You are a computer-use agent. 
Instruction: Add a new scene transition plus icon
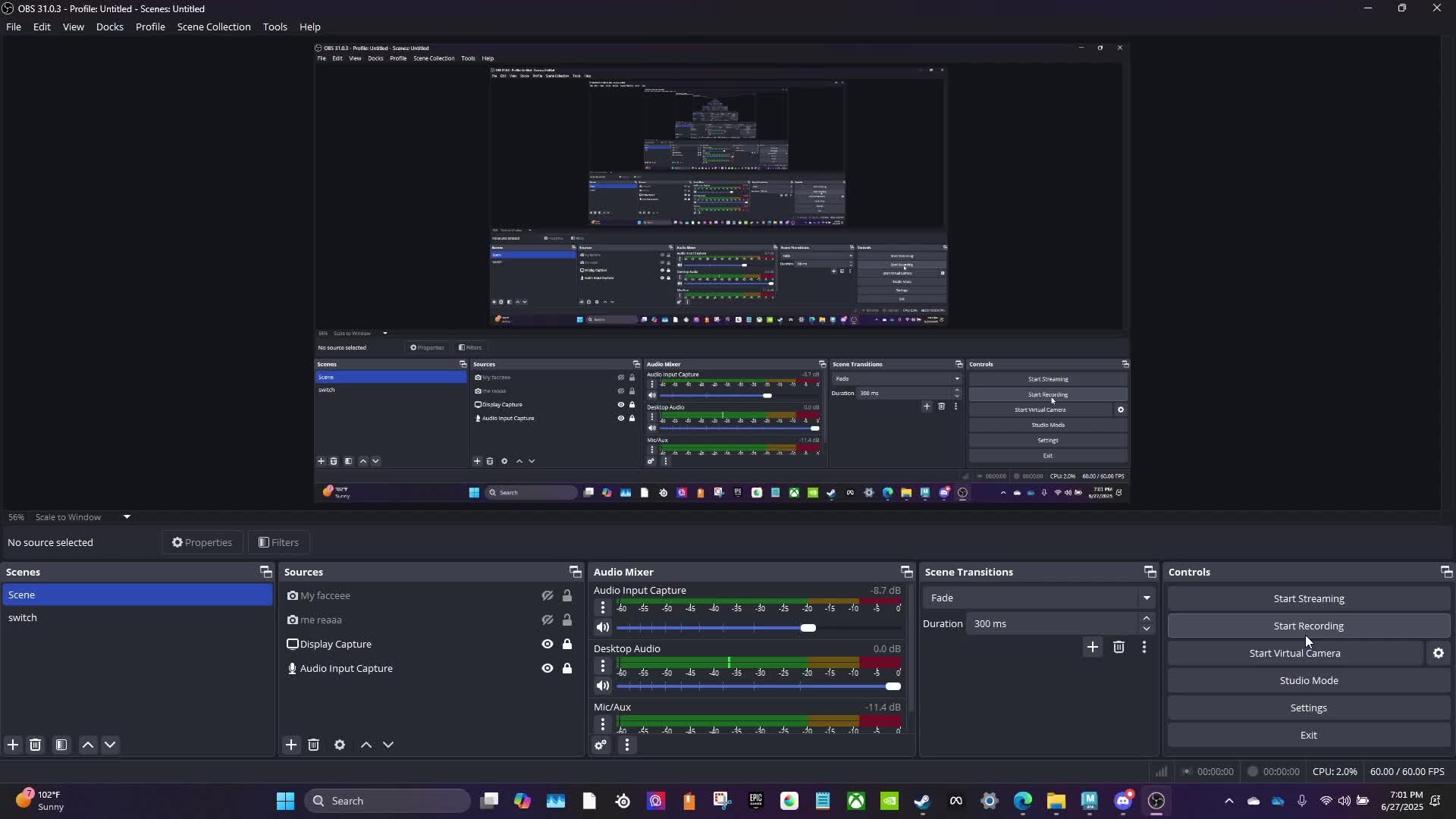[1092, 648]
